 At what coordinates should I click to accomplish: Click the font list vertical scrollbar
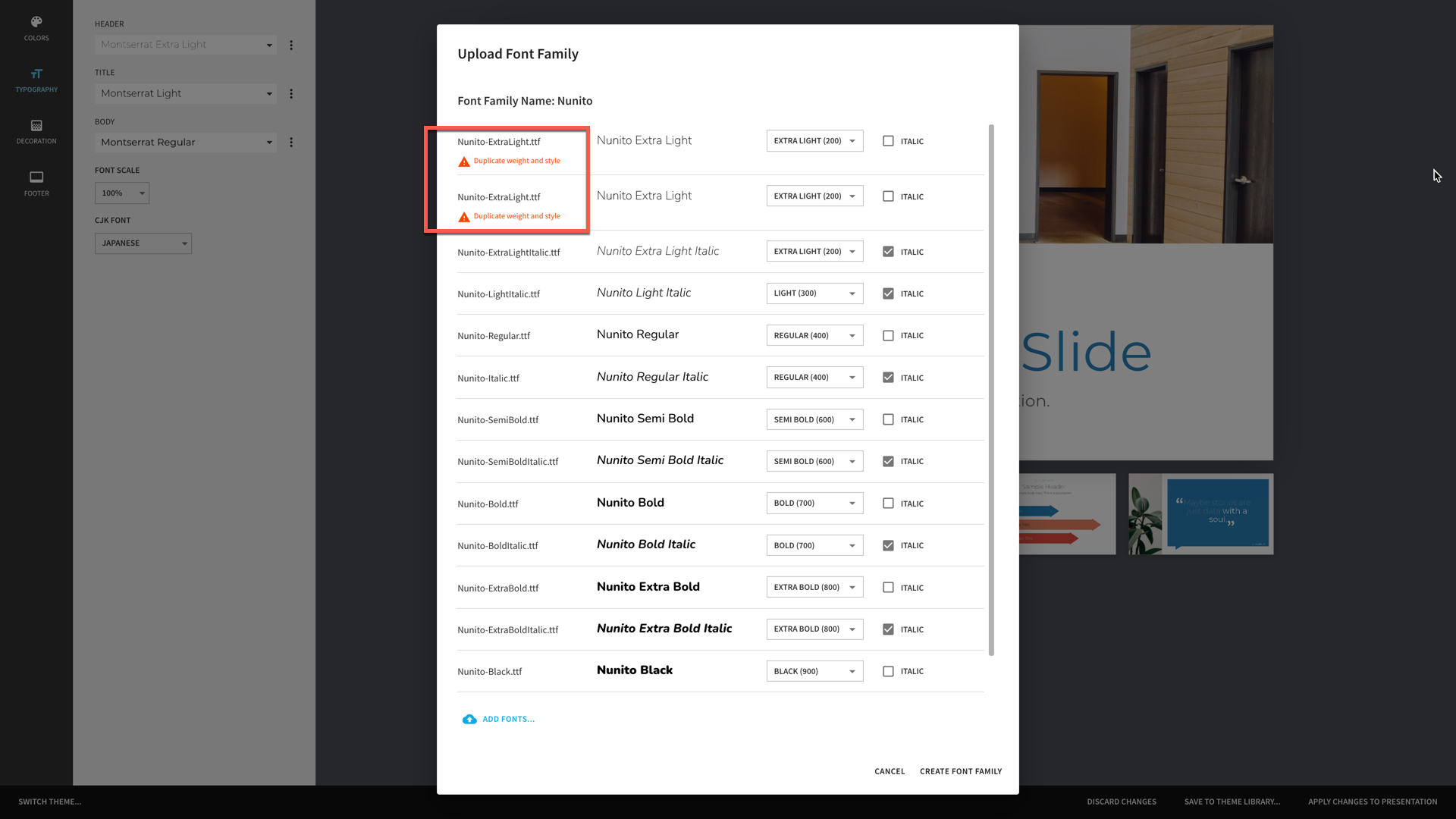click(x=991, y=390)
